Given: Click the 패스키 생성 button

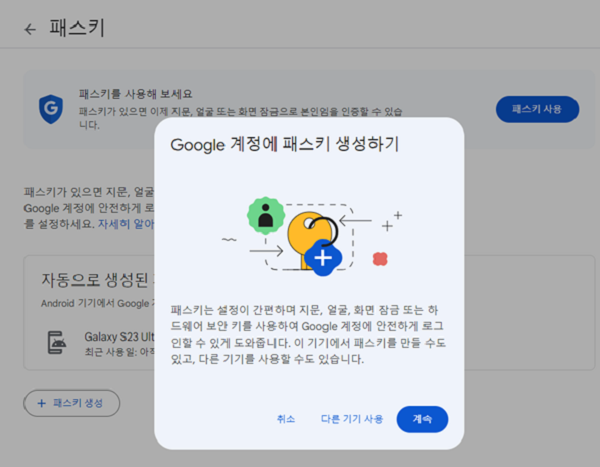Looking at the screenshot, I should click(72, 403).
